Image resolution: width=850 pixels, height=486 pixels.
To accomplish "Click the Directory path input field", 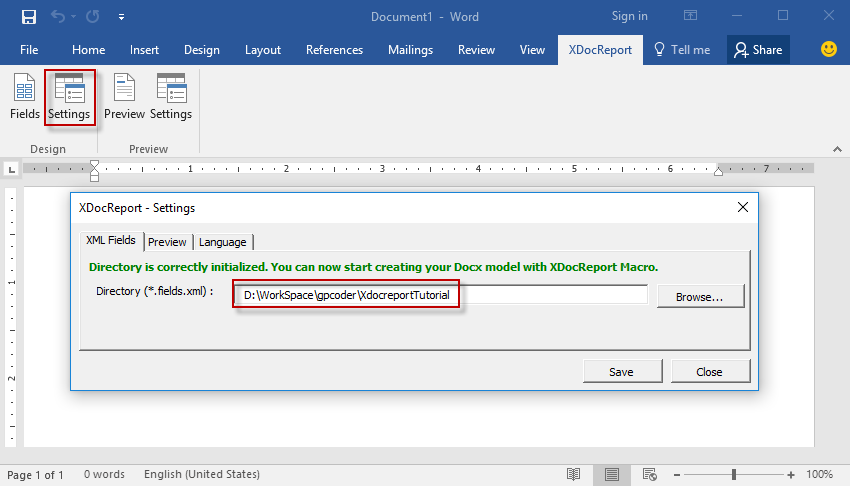I will pyautogui.click(x=440, y=295).
